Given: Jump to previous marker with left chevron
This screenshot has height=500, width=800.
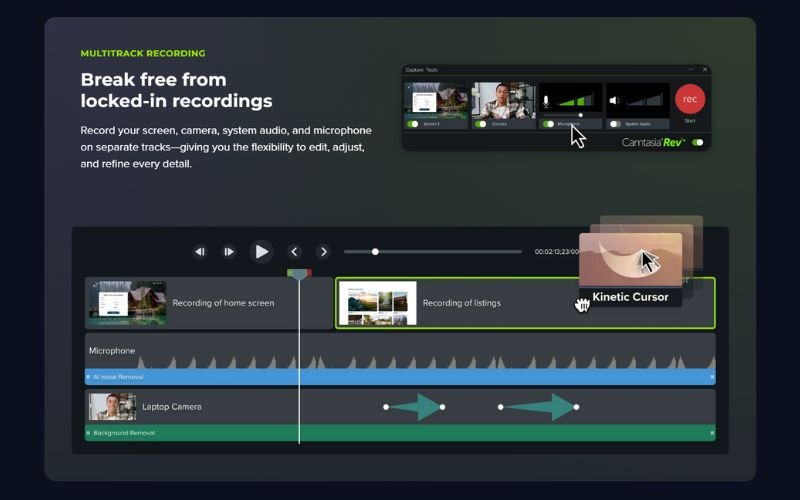Looking at the screenshot, I should [294, 252].
